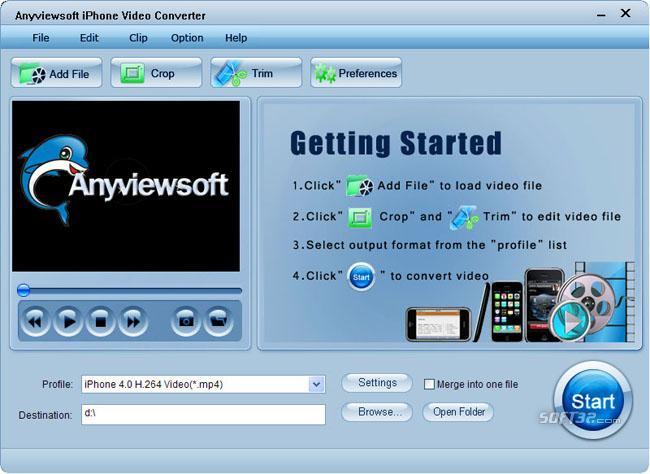The height and width of the screenshot is (474, 650).
Task: Expand the Profile dropdown list
Action: pos(316,384)
